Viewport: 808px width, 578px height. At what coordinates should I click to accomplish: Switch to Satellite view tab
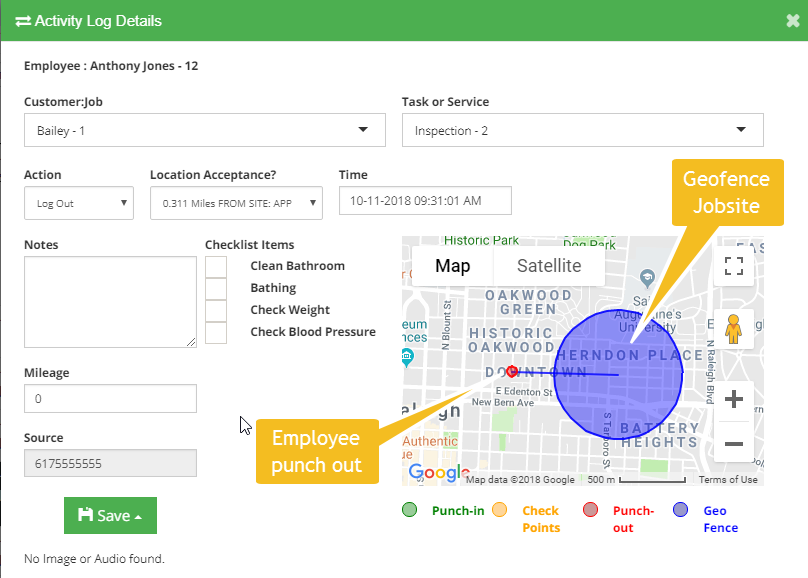[549, 266]
